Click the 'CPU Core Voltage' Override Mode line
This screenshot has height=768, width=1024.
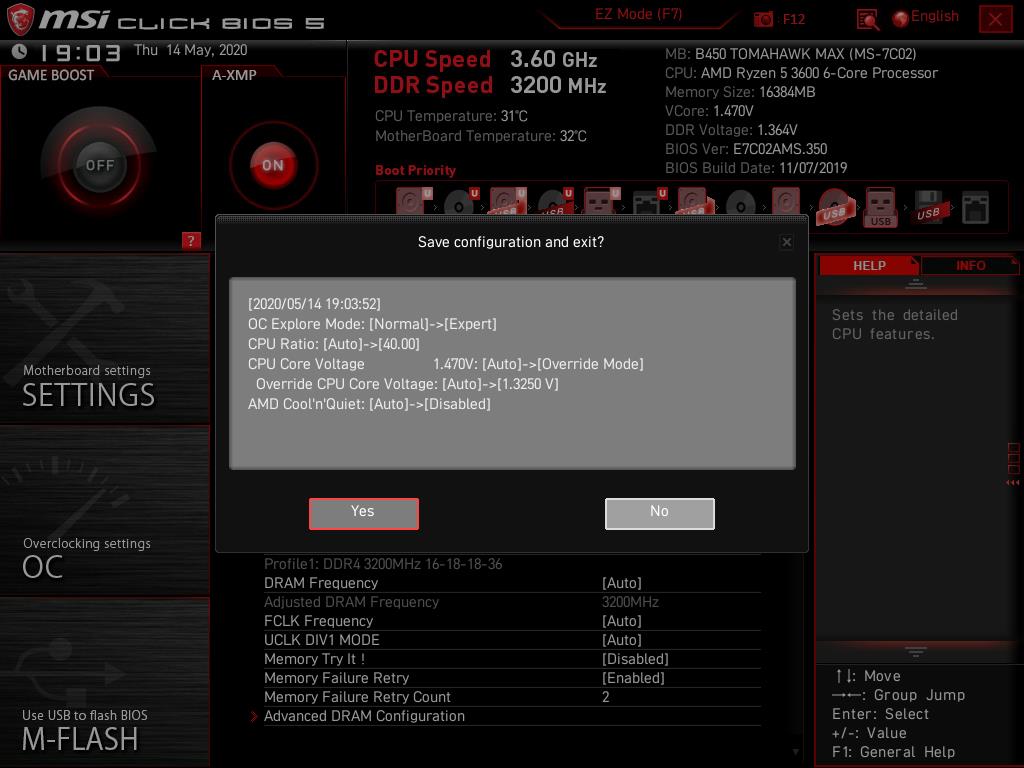pyautogui.click(x=445, y=364)
